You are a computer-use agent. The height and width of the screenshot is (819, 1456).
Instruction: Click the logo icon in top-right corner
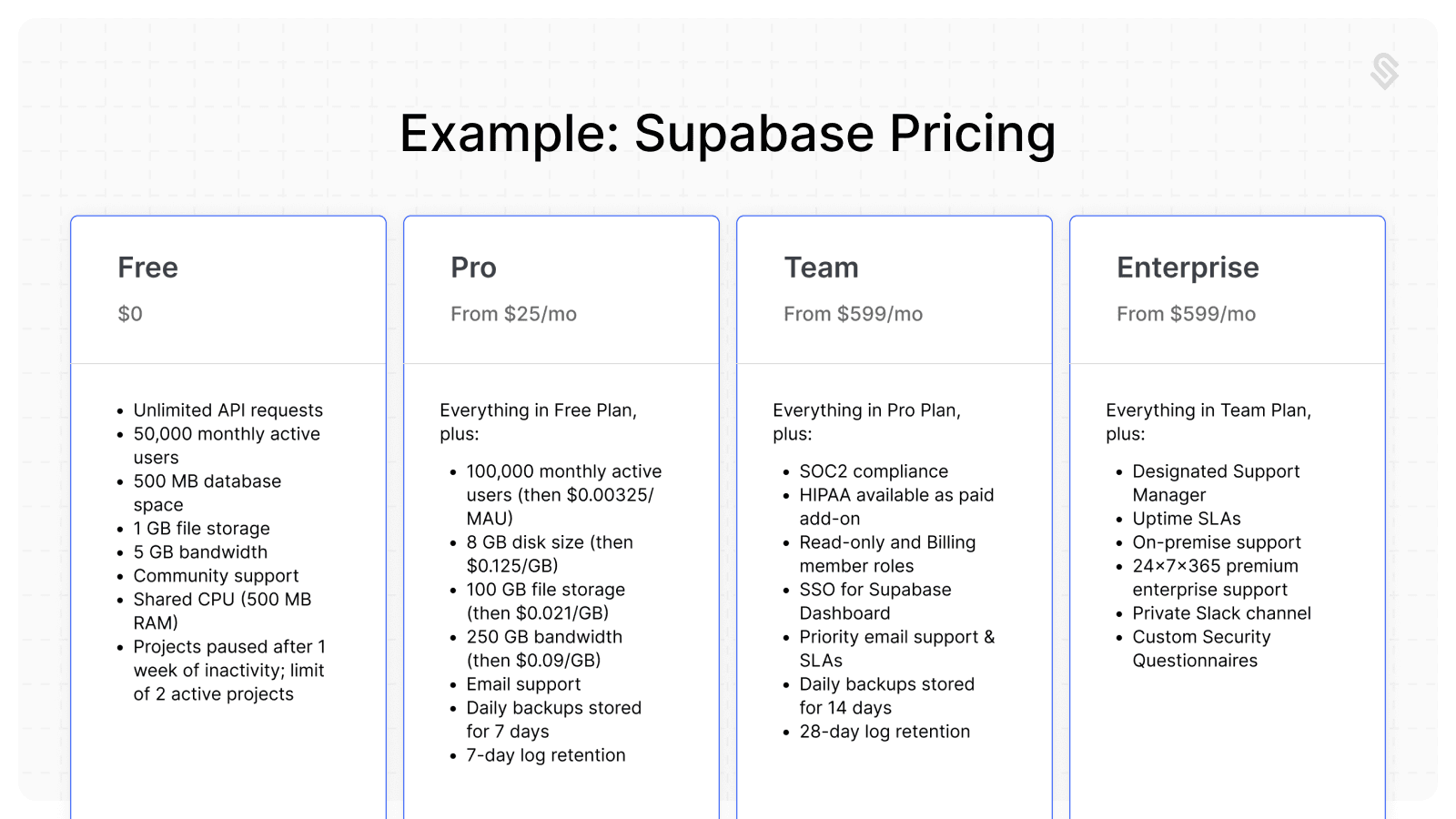click(x=1384, y=71)
